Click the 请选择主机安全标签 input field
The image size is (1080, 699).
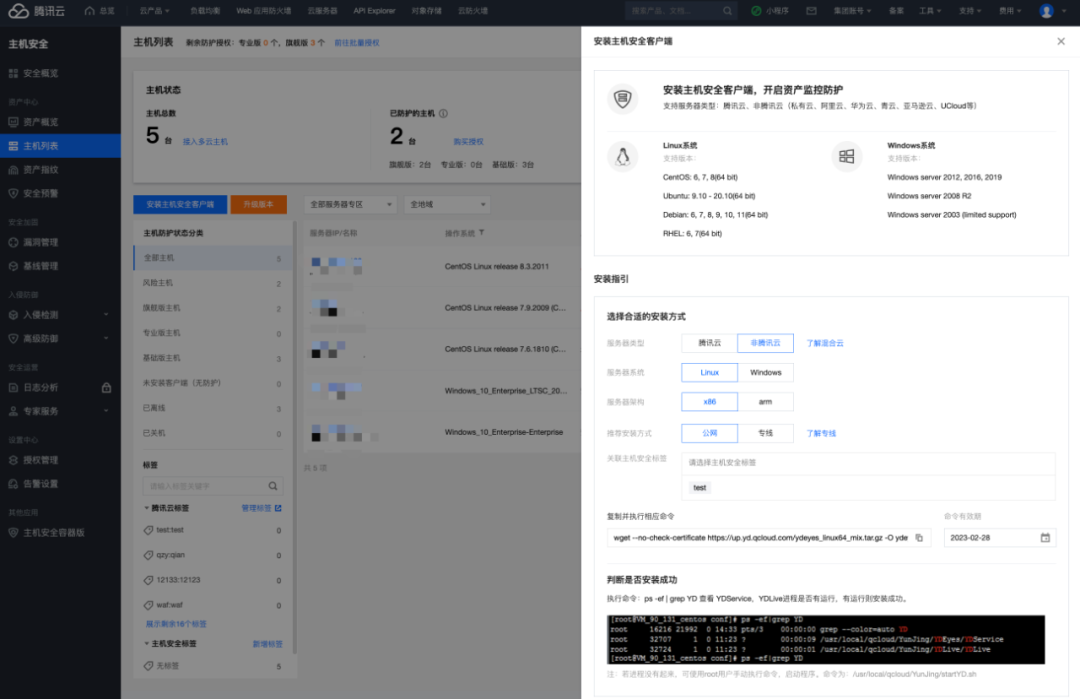point(868,463)
